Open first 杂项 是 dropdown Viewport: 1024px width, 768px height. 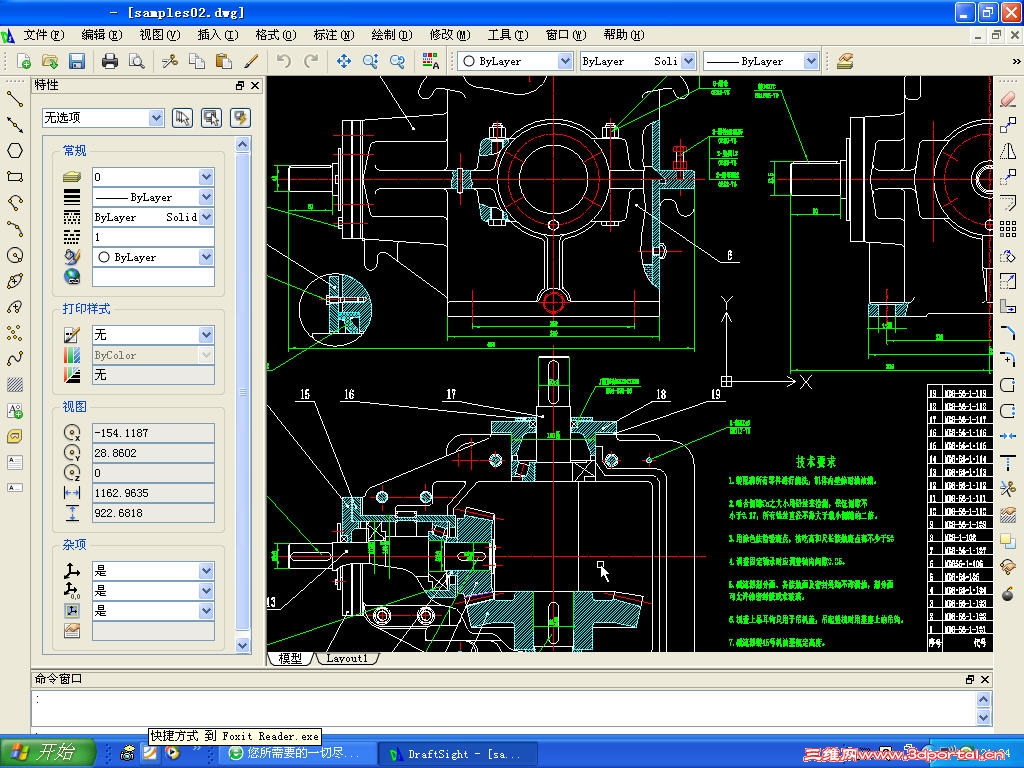[x=153, y=571]
